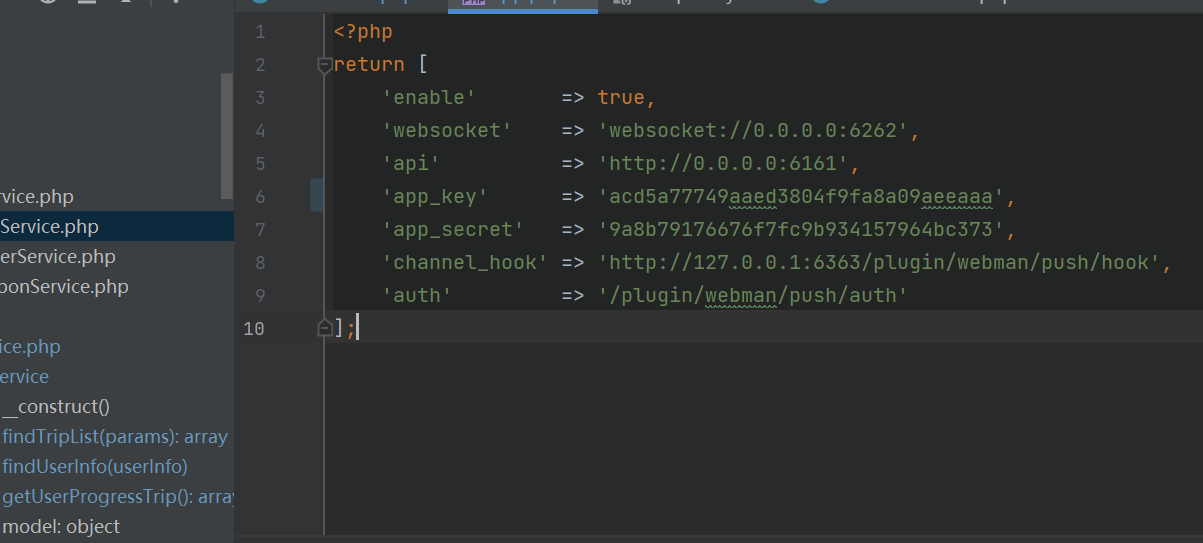The image size is (1203, 543).
Task: Click the arrow operator on the 'api' line
Action: pos(573,164)
